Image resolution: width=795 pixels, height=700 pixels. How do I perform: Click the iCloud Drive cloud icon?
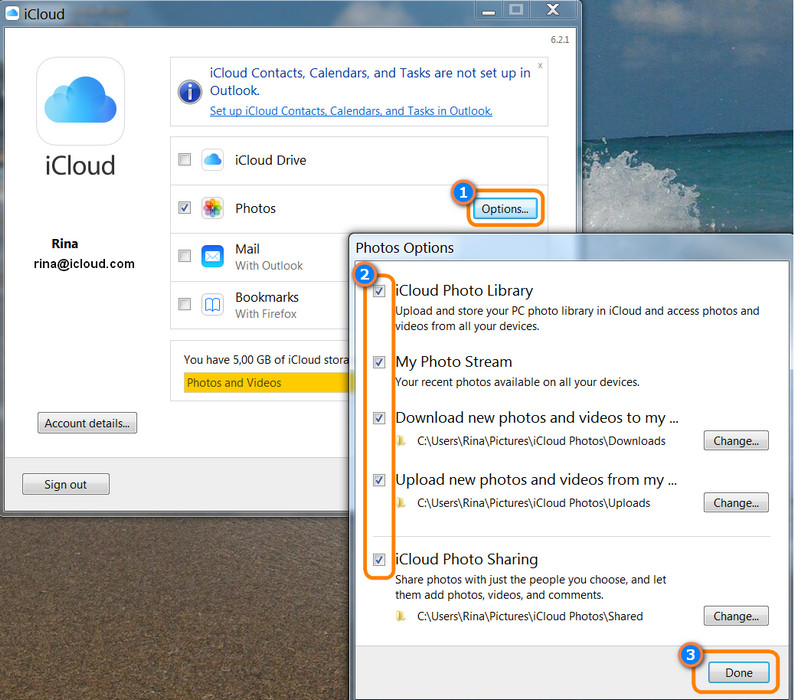212,160
